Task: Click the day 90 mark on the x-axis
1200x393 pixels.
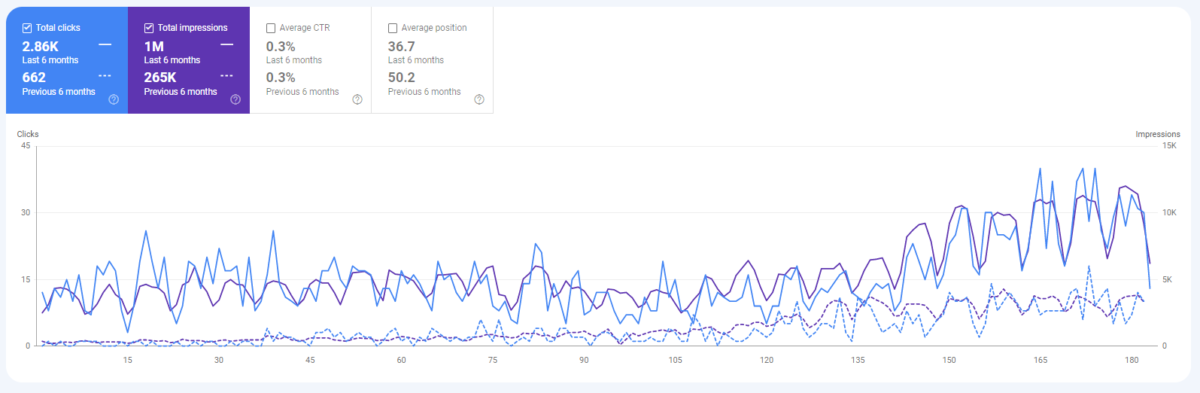Action: click(x=584, y=360)
